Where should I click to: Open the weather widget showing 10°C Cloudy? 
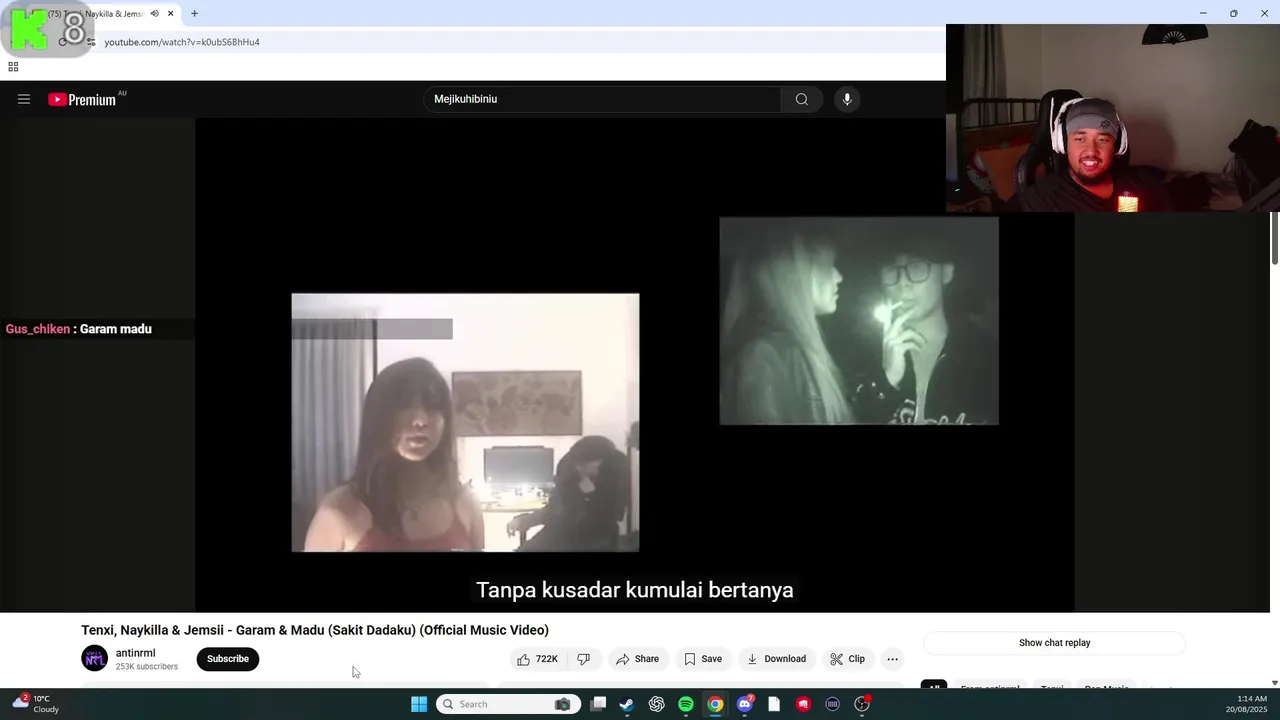pos(35,704)
